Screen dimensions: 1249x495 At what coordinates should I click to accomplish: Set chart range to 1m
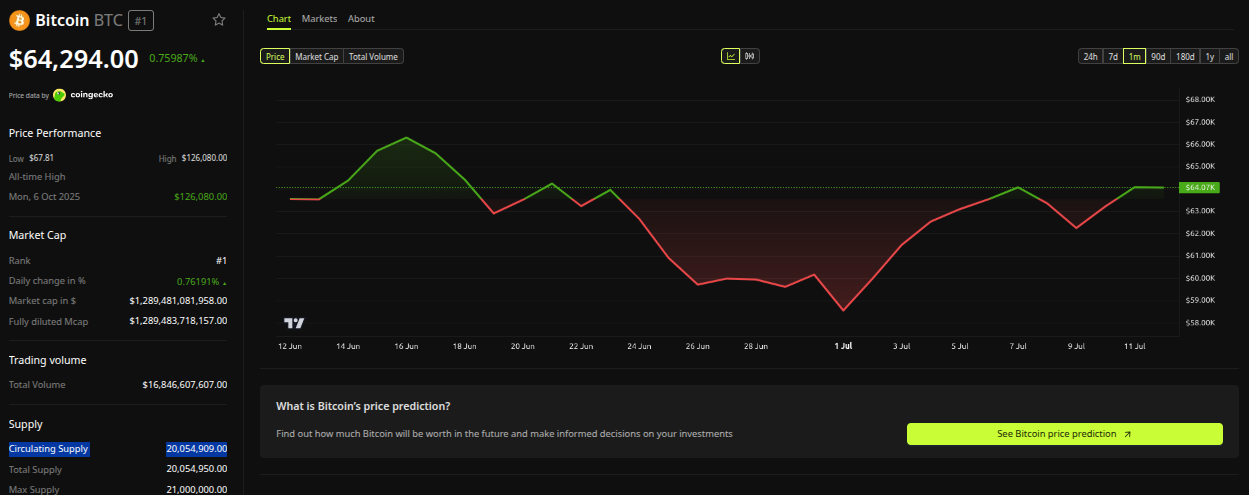pos(1134,56)
